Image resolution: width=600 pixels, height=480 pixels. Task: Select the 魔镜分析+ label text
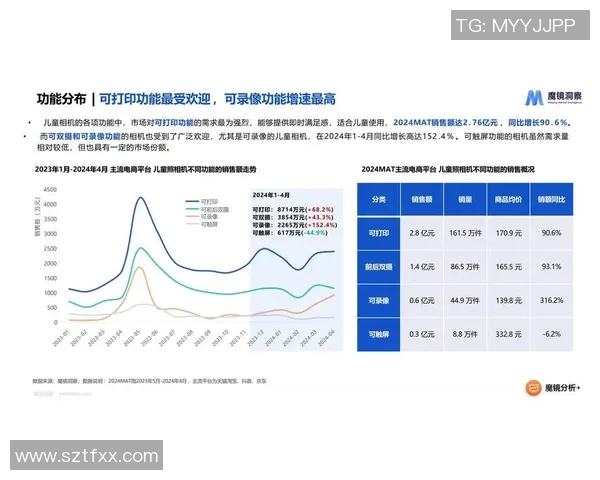(562, 388)
